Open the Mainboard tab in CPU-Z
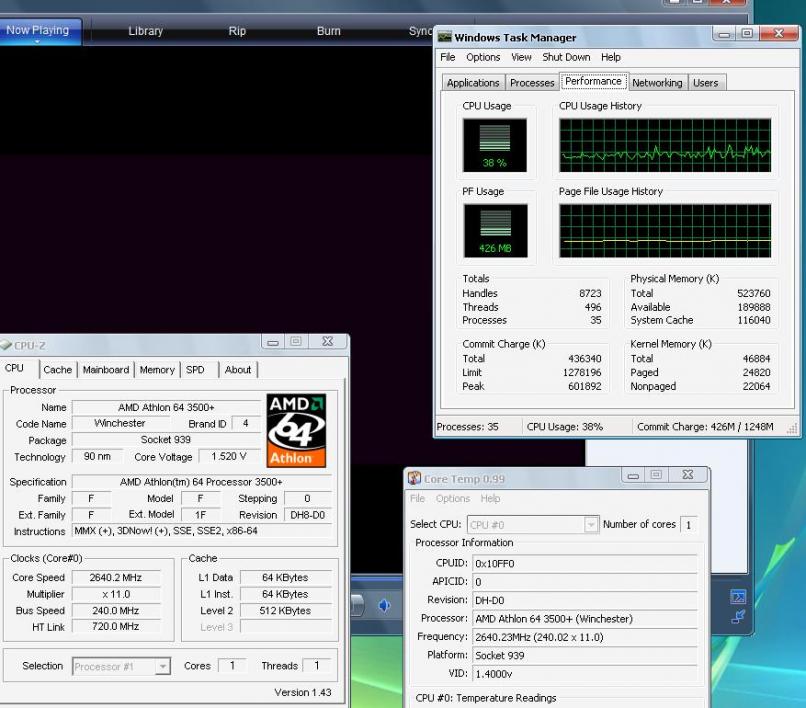Viewport: 806px width, 708px height. coord(106,370)
